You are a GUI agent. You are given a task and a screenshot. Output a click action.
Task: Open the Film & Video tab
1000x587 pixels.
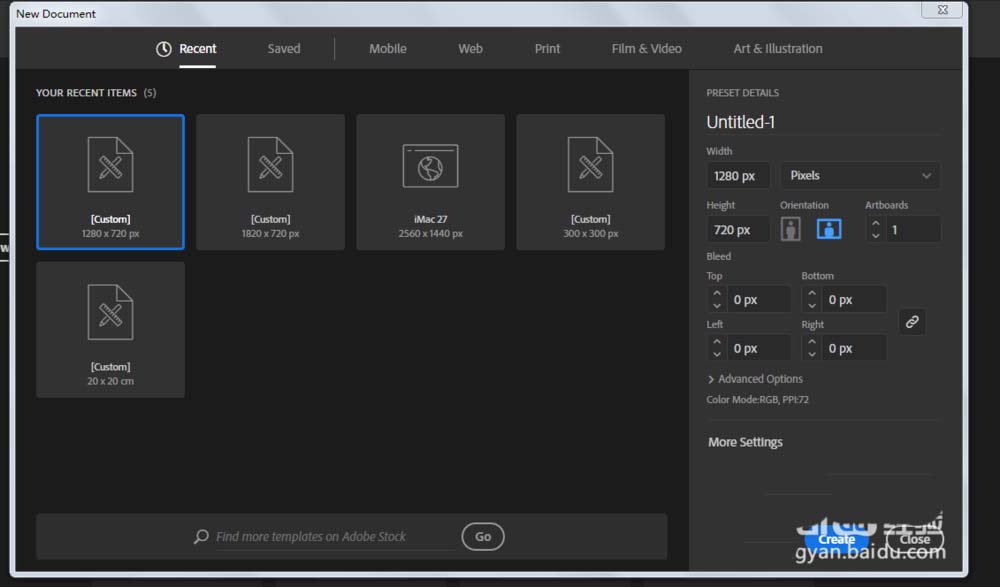pos(646,49)
